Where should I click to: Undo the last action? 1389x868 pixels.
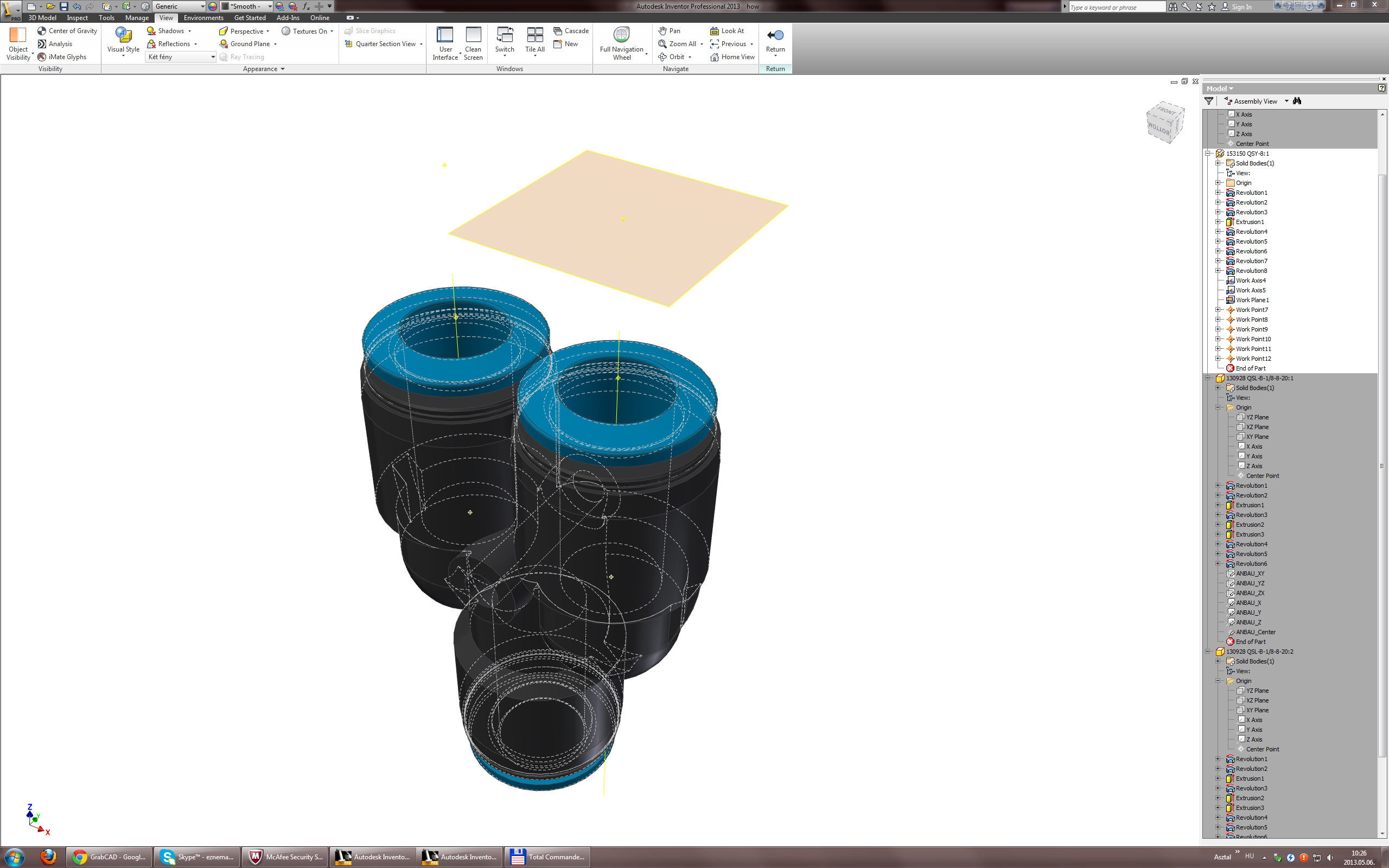click(77, 7)
